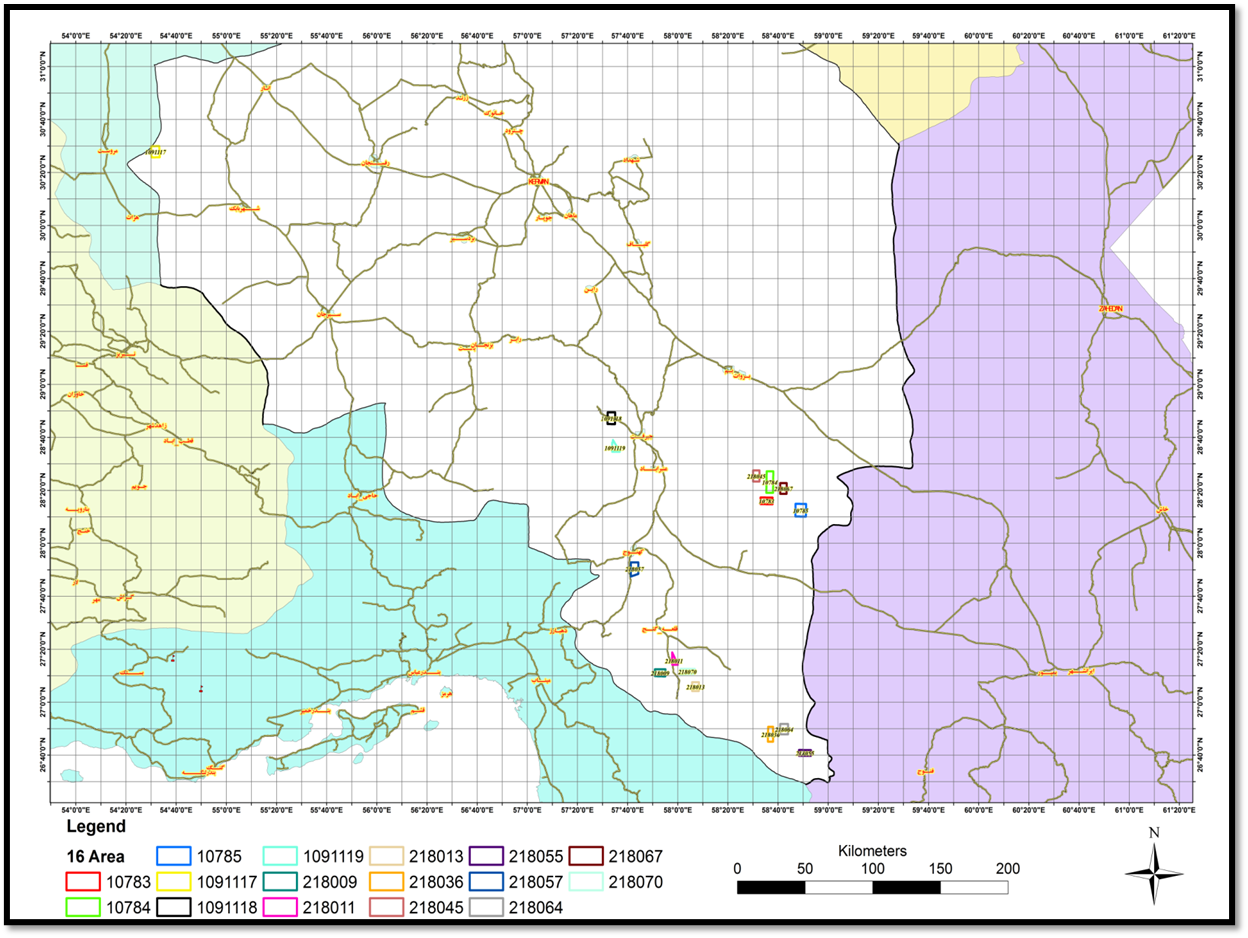Click the north arrow compass symbol
Viewport: 1248px width, 938px height.
1154,873
